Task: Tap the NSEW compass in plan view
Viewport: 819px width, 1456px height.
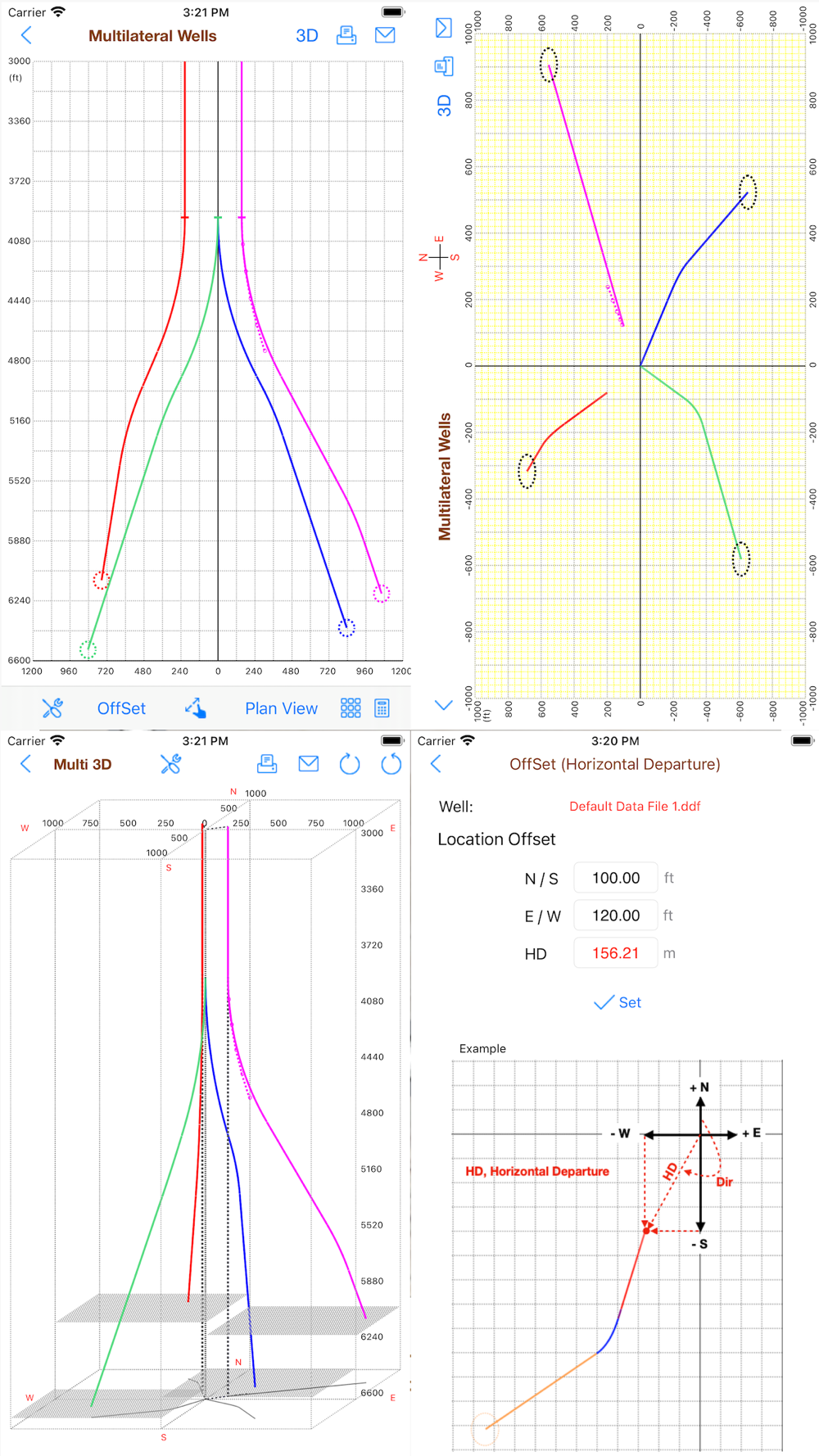Action: pos(439,258)
